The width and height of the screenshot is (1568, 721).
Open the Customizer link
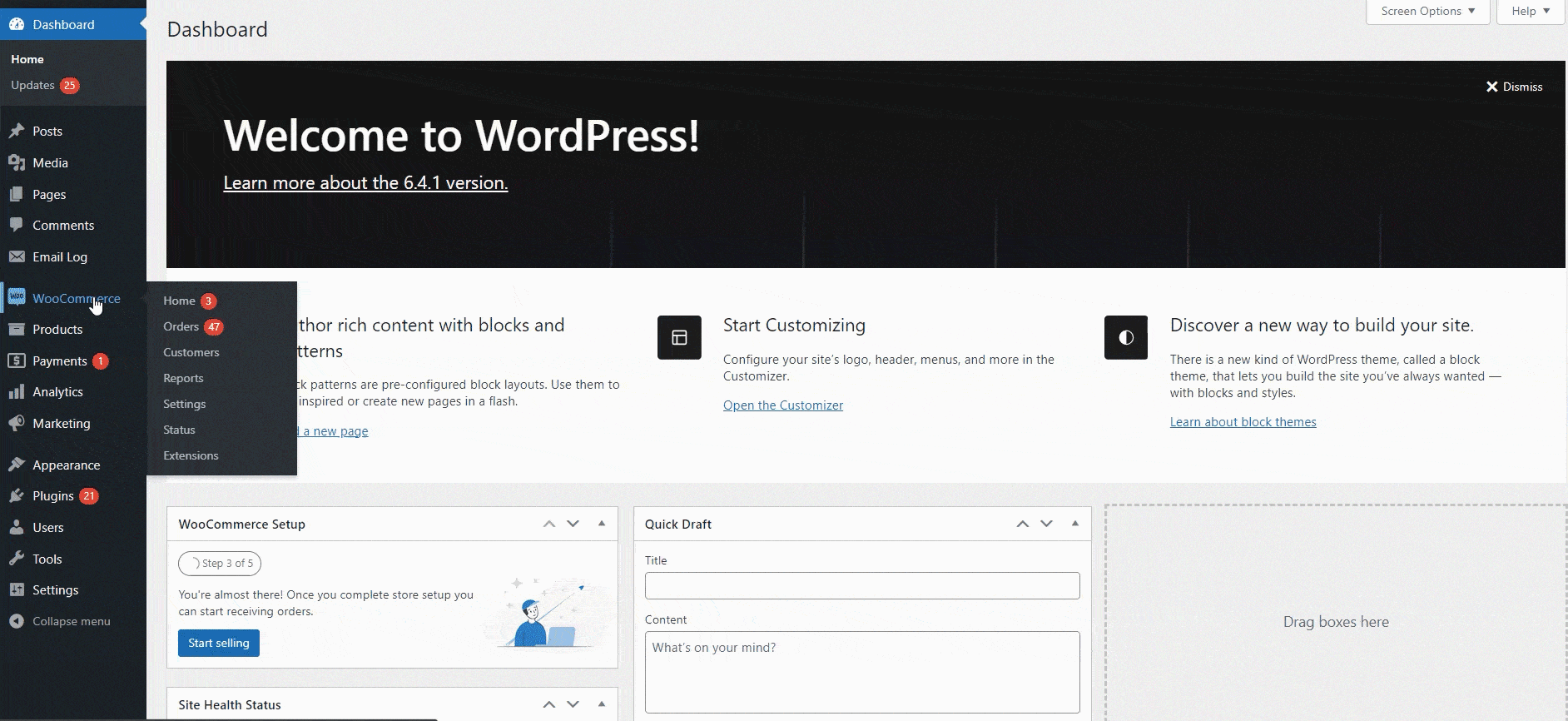coord(783,405)
